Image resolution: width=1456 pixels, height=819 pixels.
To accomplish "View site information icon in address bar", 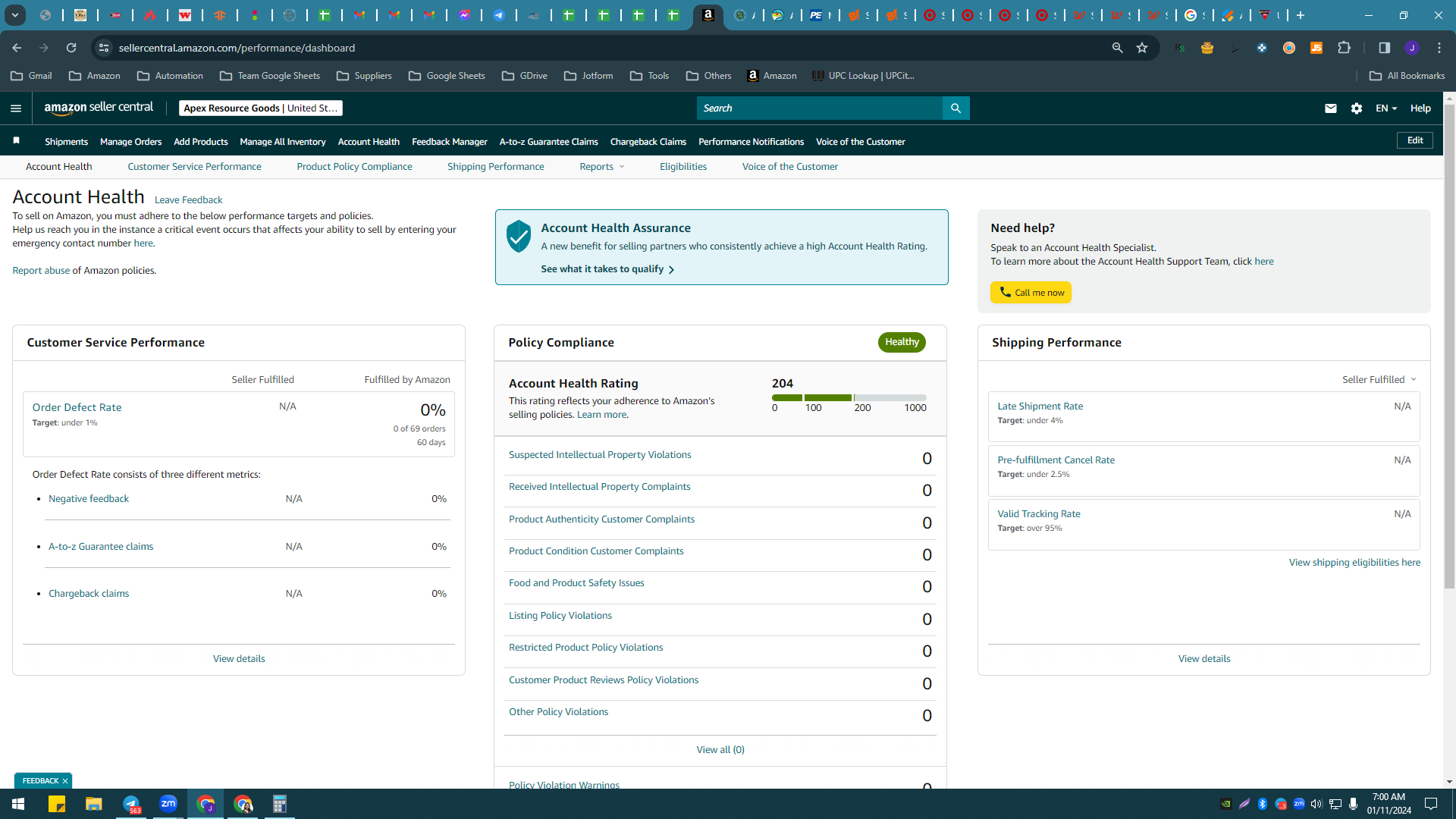I will coord(104,48).
